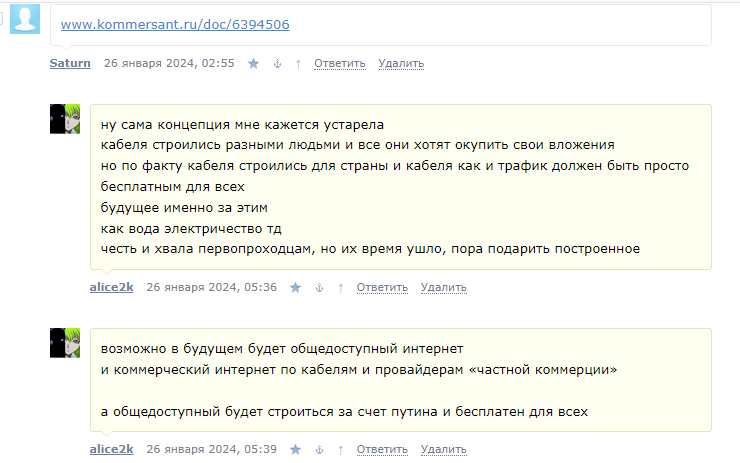Click text 'ну сама концепция мне кажется устарела'
The width and height of the screenshot is (740, 463).
(x=242, y=125)
